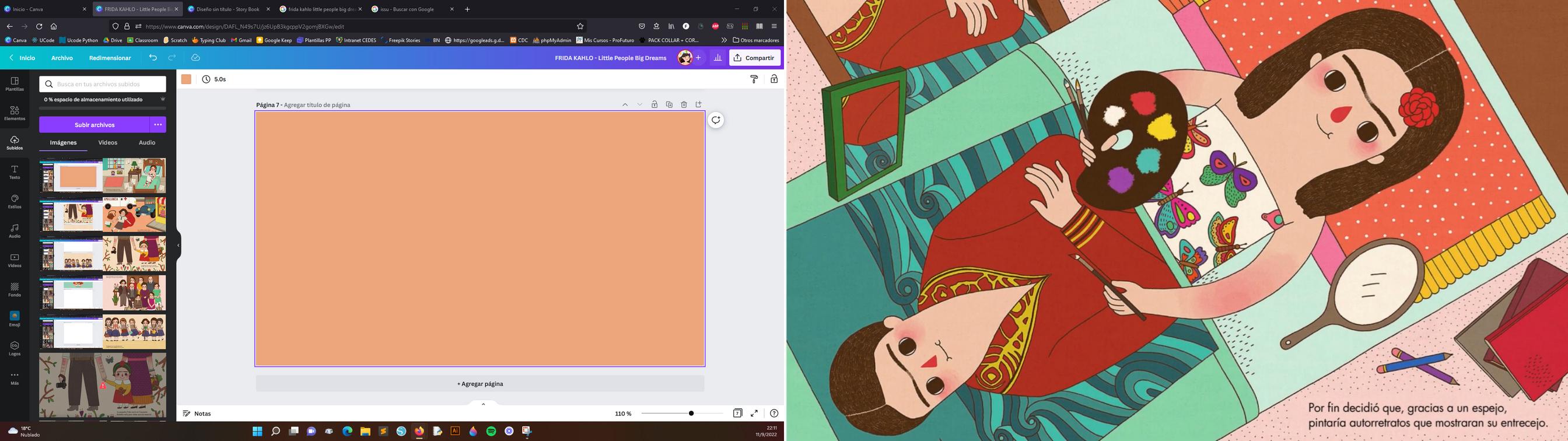Switch to the Videos uploads tab
The width and height of the screenshot is (1568, 441).
click(x=108, y=142)
